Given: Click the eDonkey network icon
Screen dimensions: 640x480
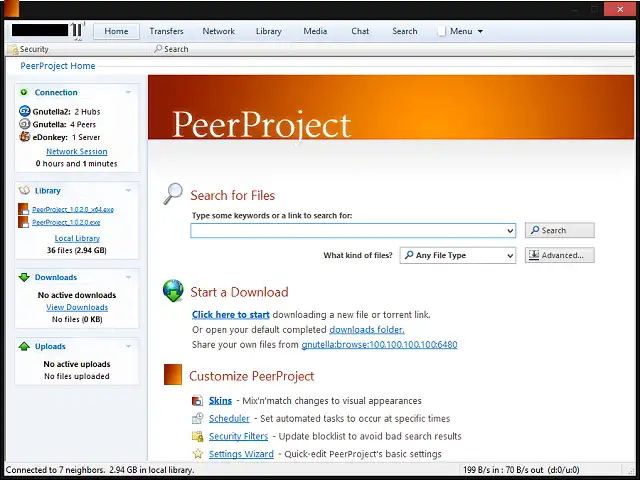Looking at the screenshot, I should pyautogui.click(x=24, y=137).
